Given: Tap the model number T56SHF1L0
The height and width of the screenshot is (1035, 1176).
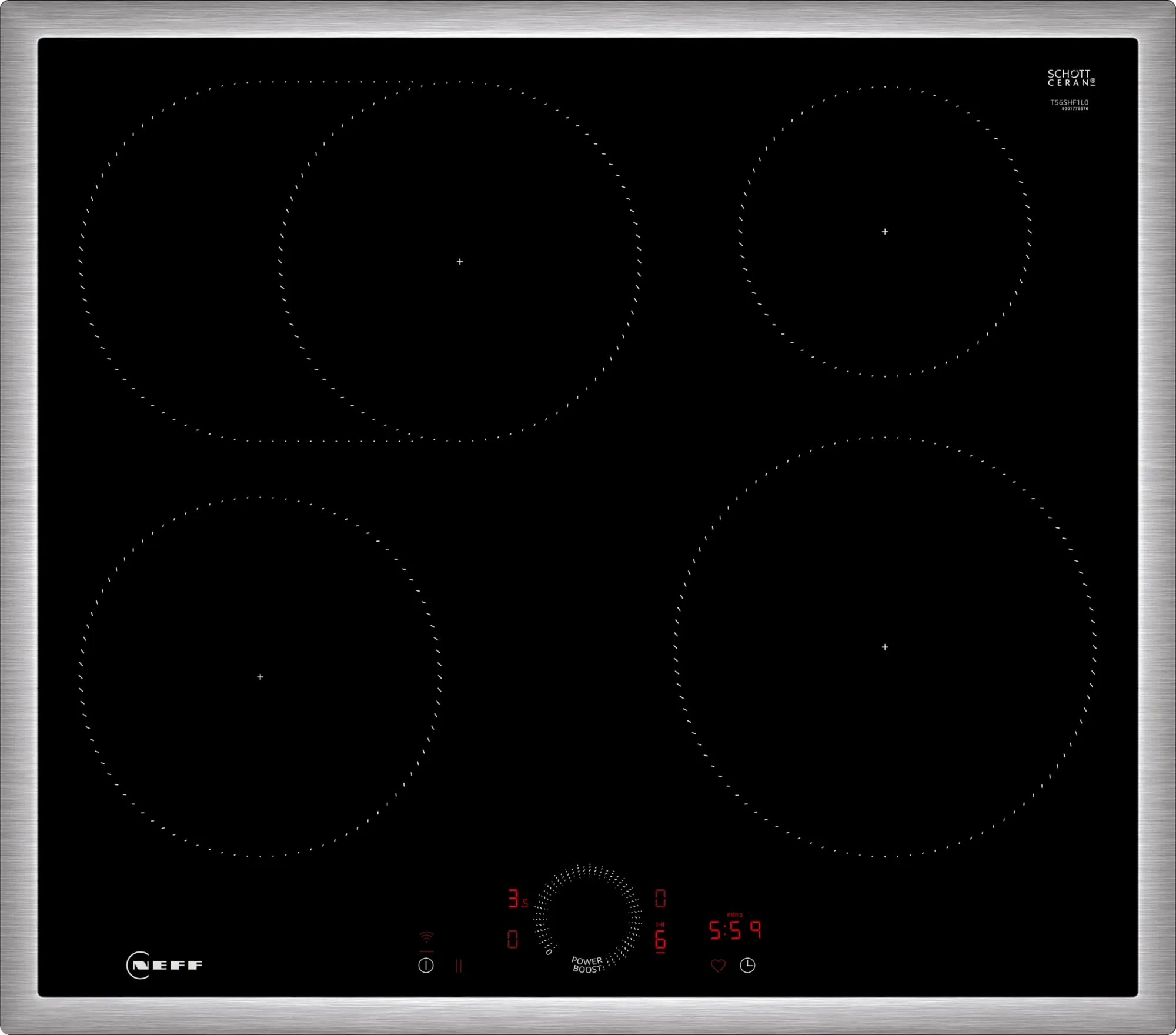Looking at the screenshot, I should point(1070,102).
